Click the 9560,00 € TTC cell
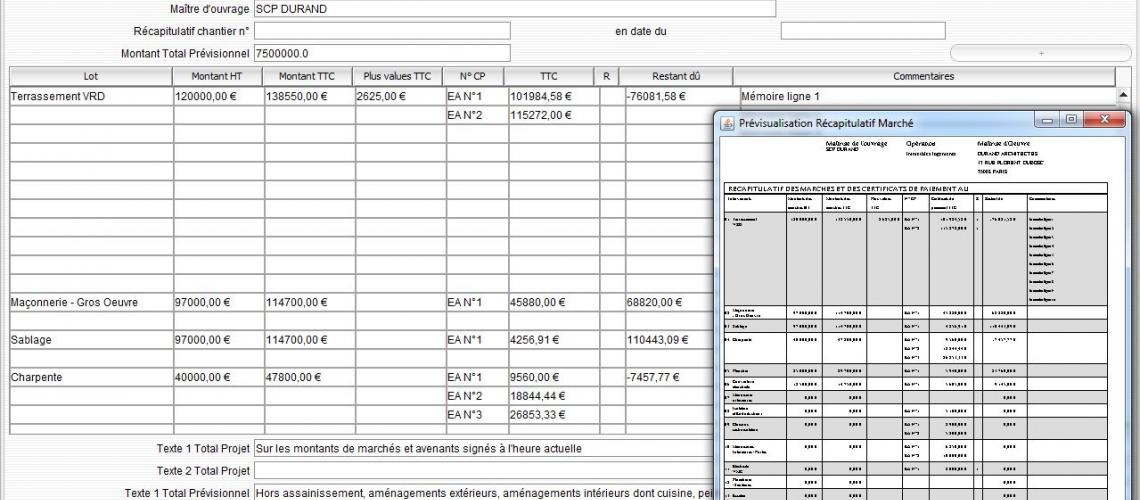This screenshot has width=1140, height=500. pos(554,378)
